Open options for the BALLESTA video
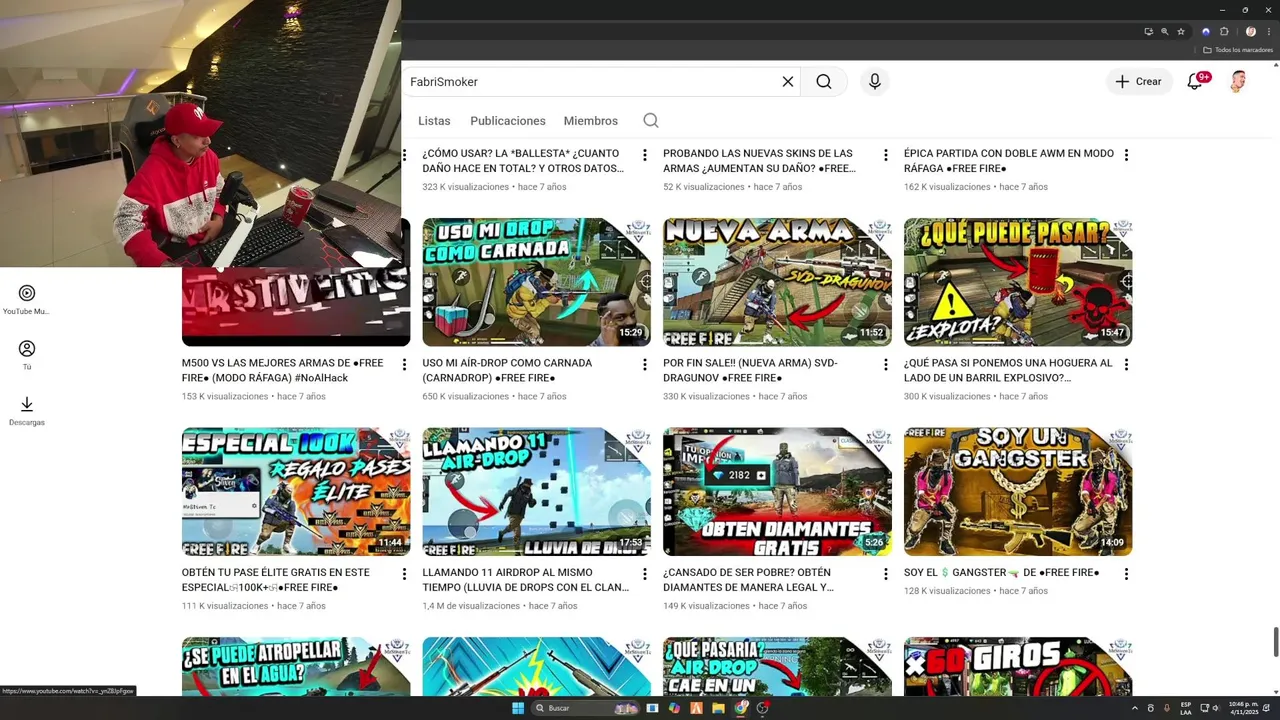 tap(645, 155)
